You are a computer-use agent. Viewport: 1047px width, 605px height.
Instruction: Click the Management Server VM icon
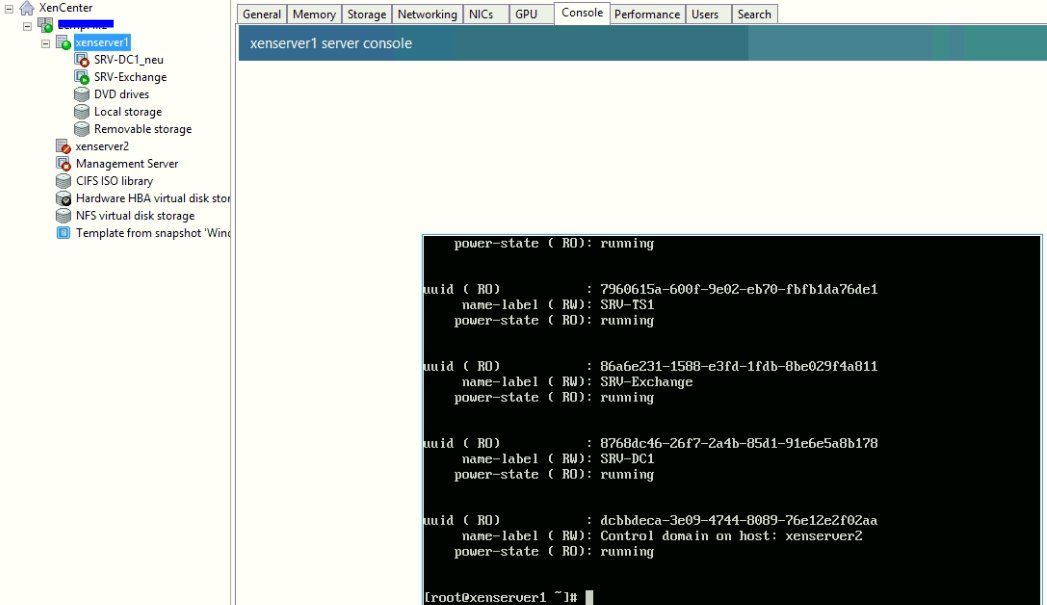tap(63, 164)
